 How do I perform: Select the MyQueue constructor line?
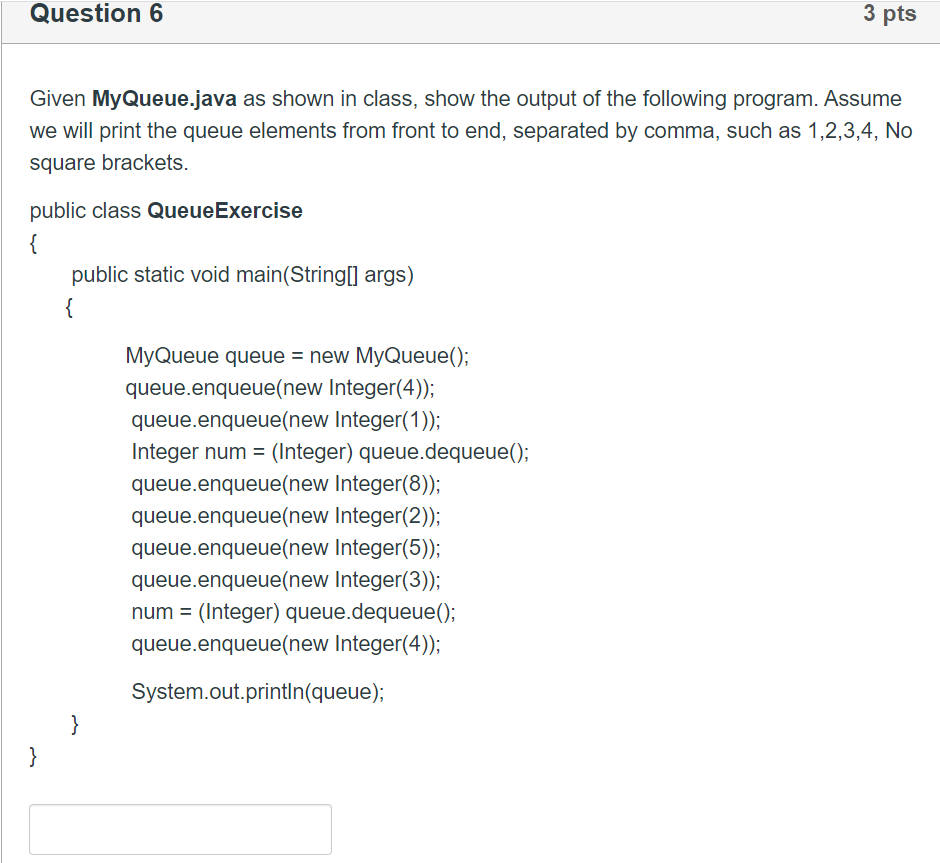coord(297,355)
